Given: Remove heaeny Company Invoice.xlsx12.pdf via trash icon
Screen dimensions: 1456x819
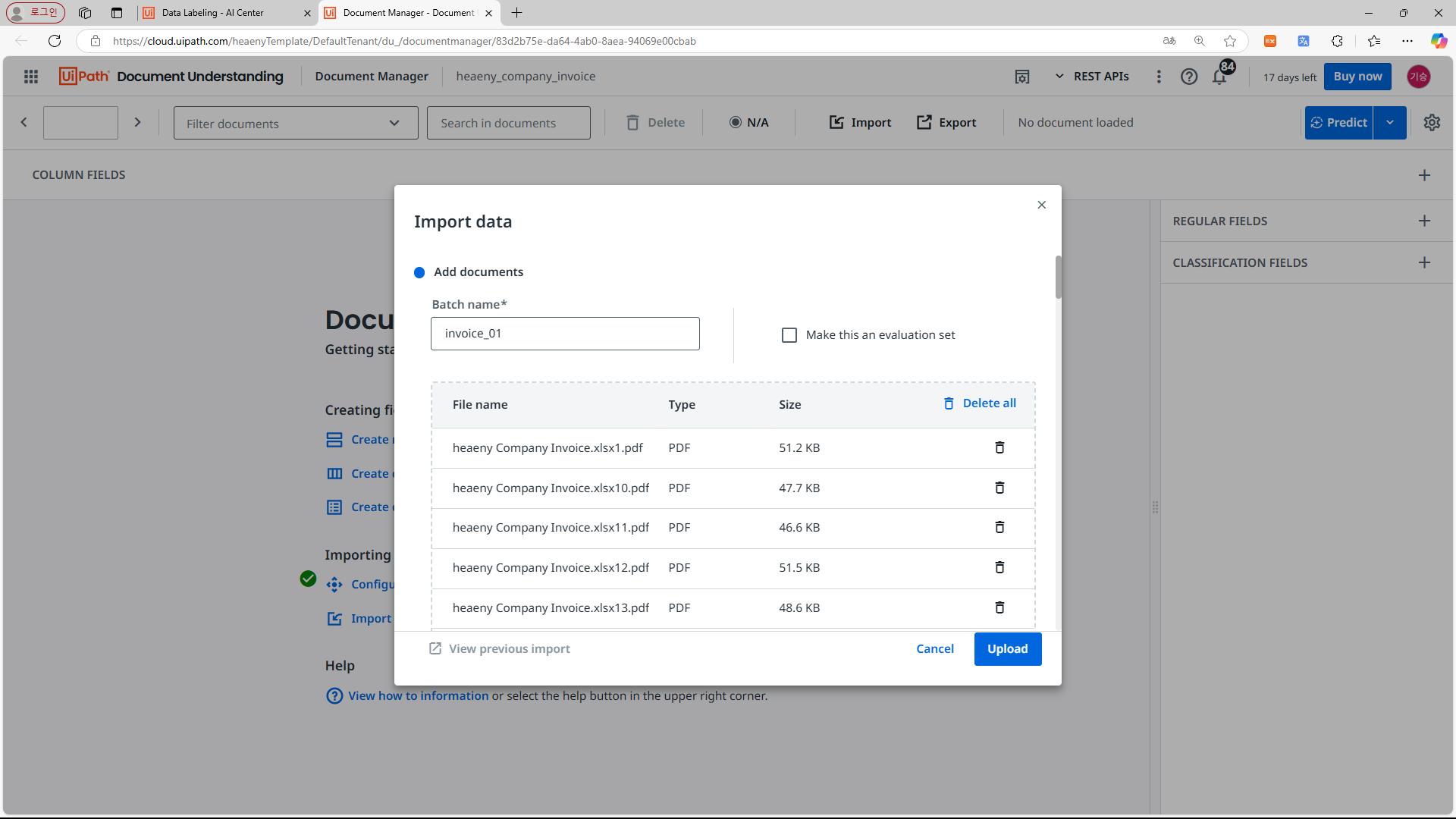Looking at the screenshot, I should (x=999, y=567).
